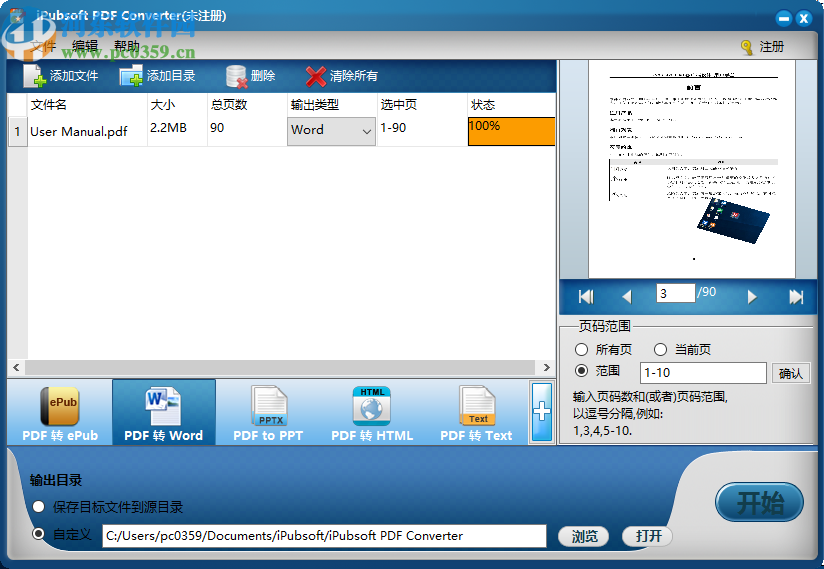Select the 所有页 radio button
This screenshot has height=569, width=824.
pyautogui.click(x=581, y=349)
